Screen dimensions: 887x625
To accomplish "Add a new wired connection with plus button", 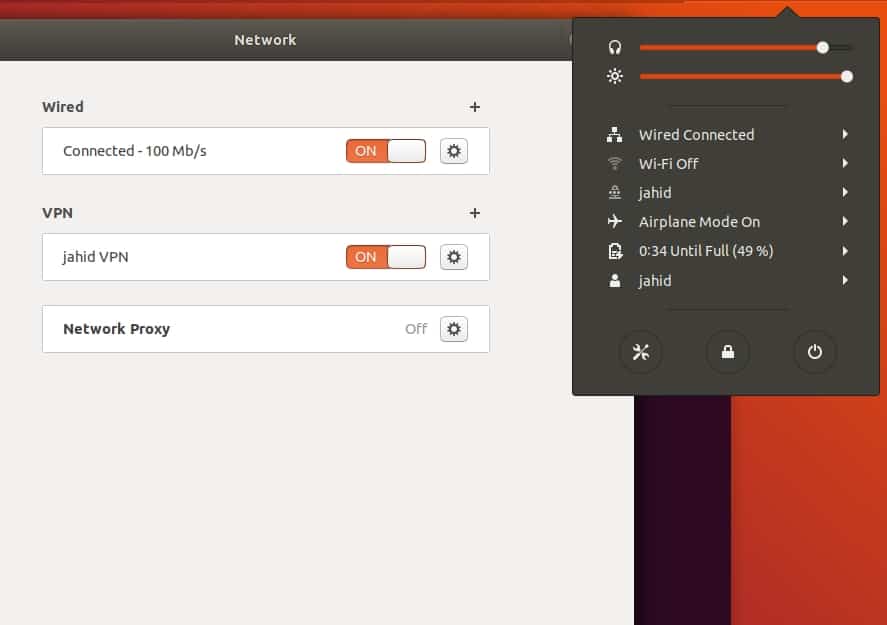I will pos(475,106).
